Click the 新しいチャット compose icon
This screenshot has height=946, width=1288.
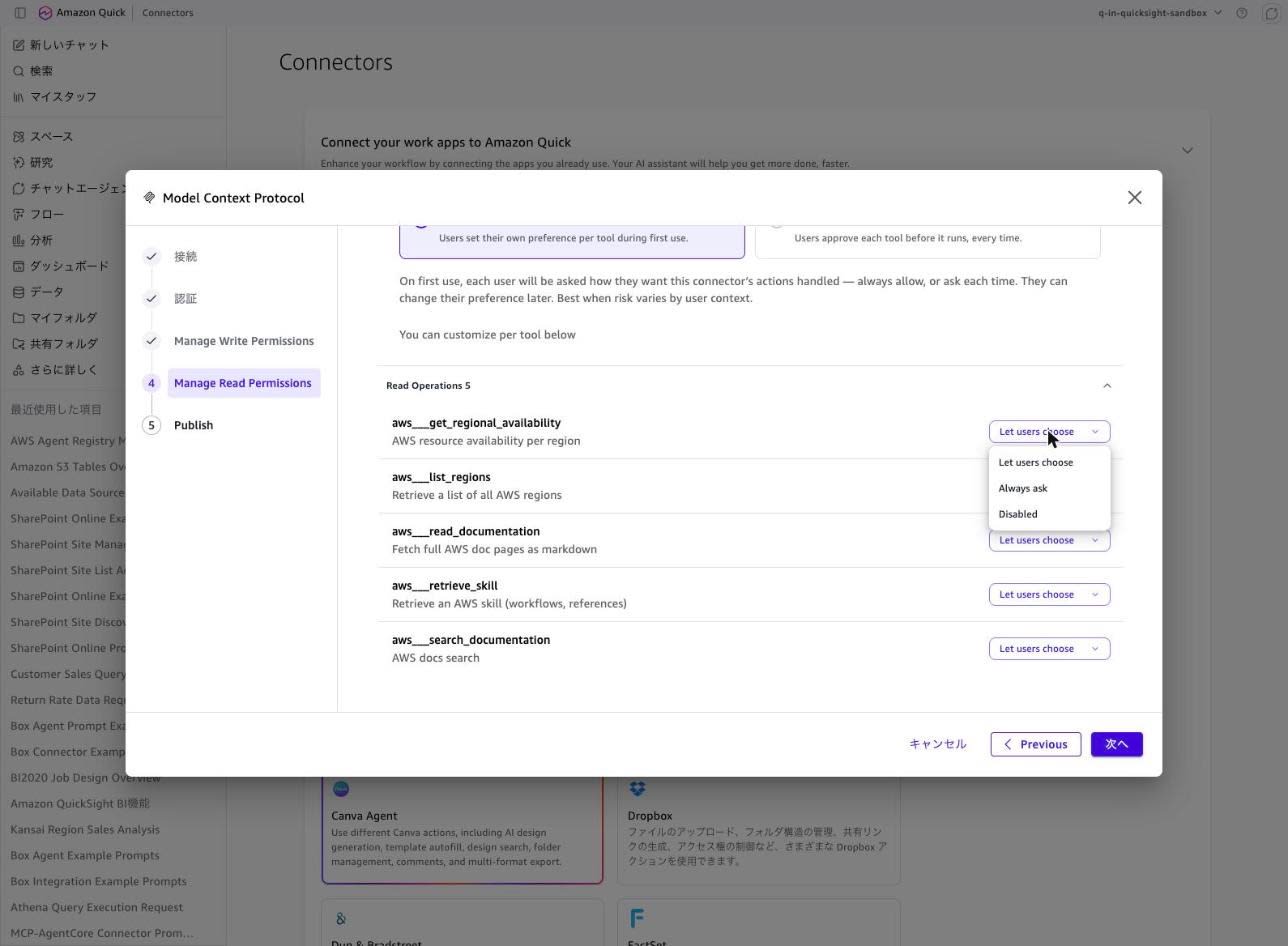(18, 45)
